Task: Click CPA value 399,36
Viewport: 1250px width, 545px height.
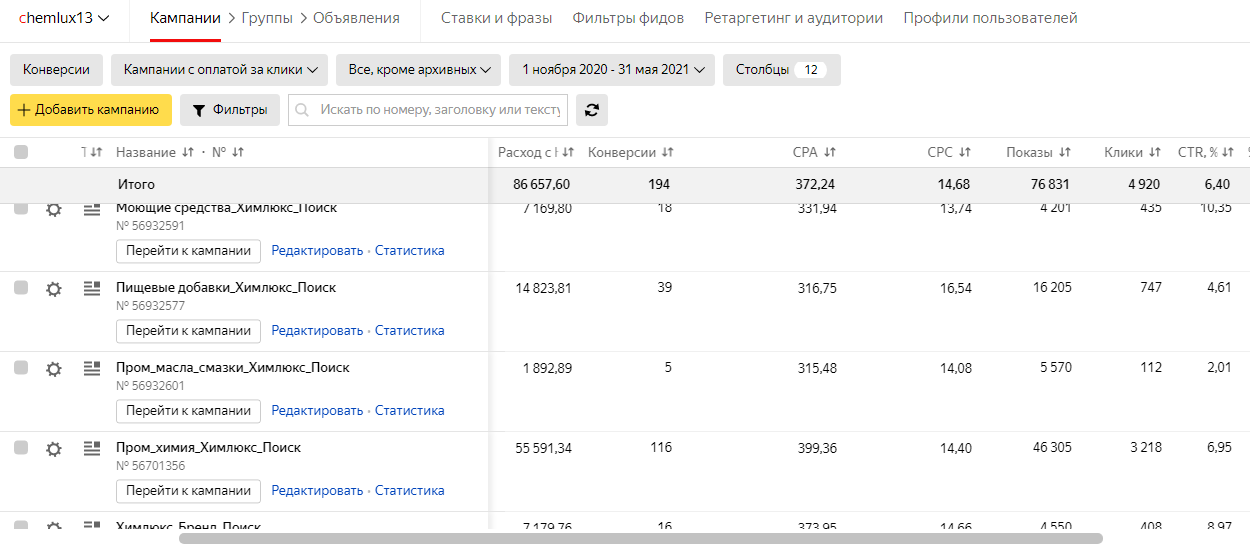Action: (x=815, y=448)
